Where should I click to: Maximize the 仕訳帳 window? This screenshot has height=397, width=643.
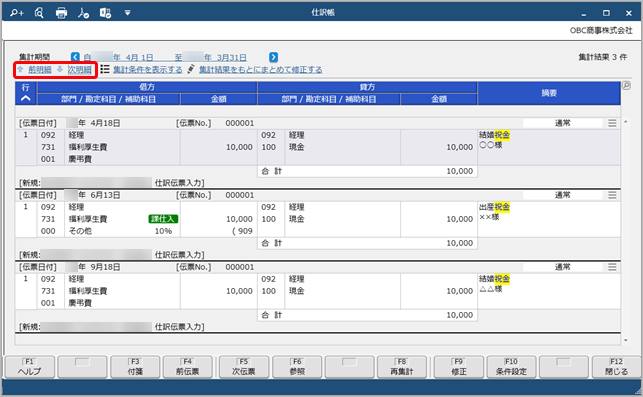pos(607,13)
